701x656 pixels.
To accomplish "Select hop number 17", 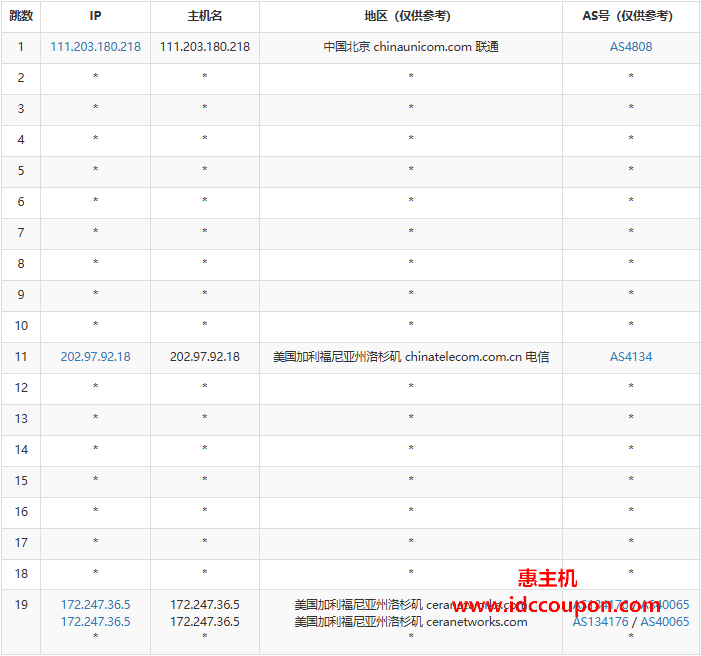I will click(21, 543).
